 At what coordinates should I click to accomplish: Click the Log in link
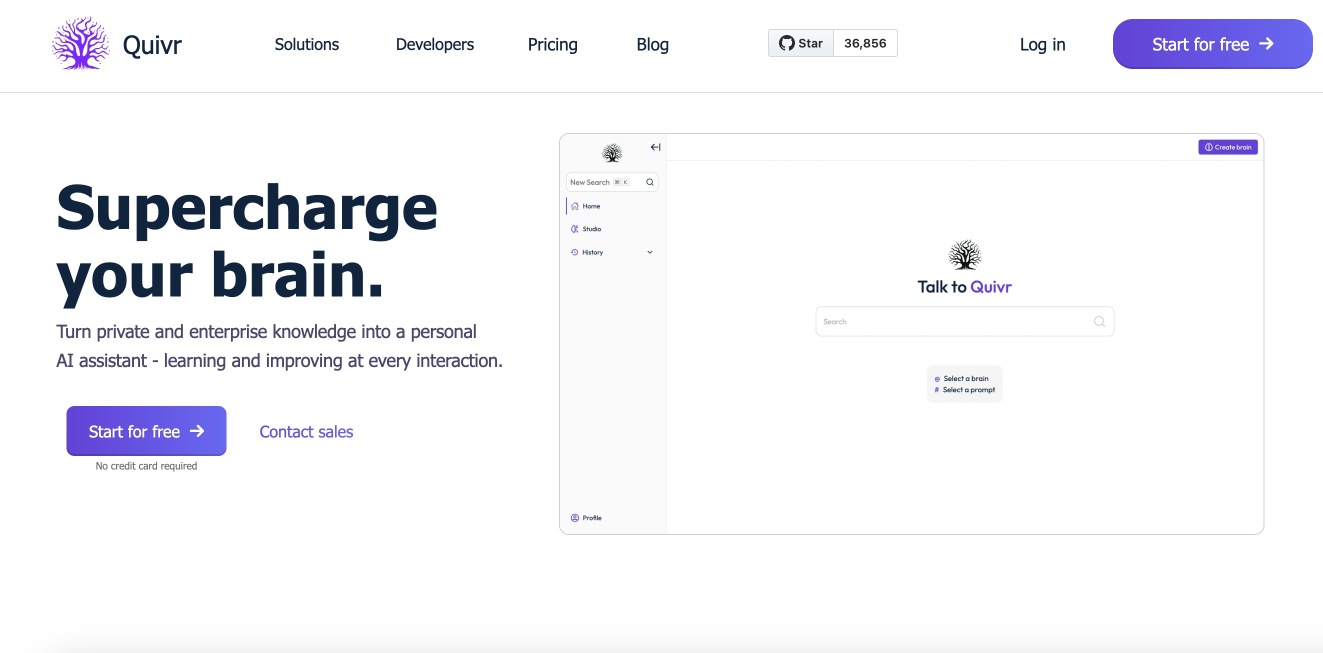click(1043, 44)
